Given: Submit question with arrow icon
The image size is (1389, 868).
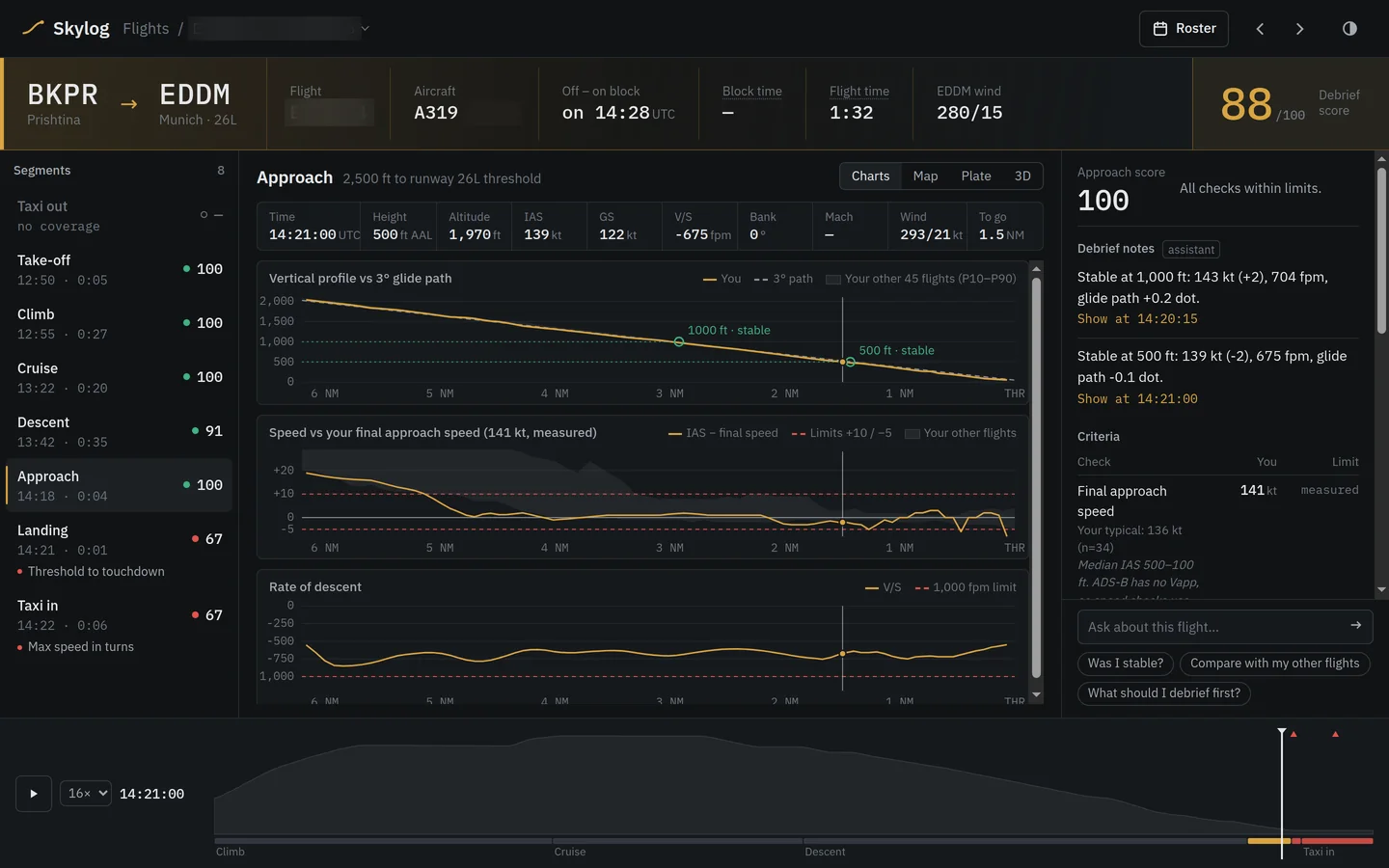Looking at the screenshot, I should click(x=1355, y=626).
